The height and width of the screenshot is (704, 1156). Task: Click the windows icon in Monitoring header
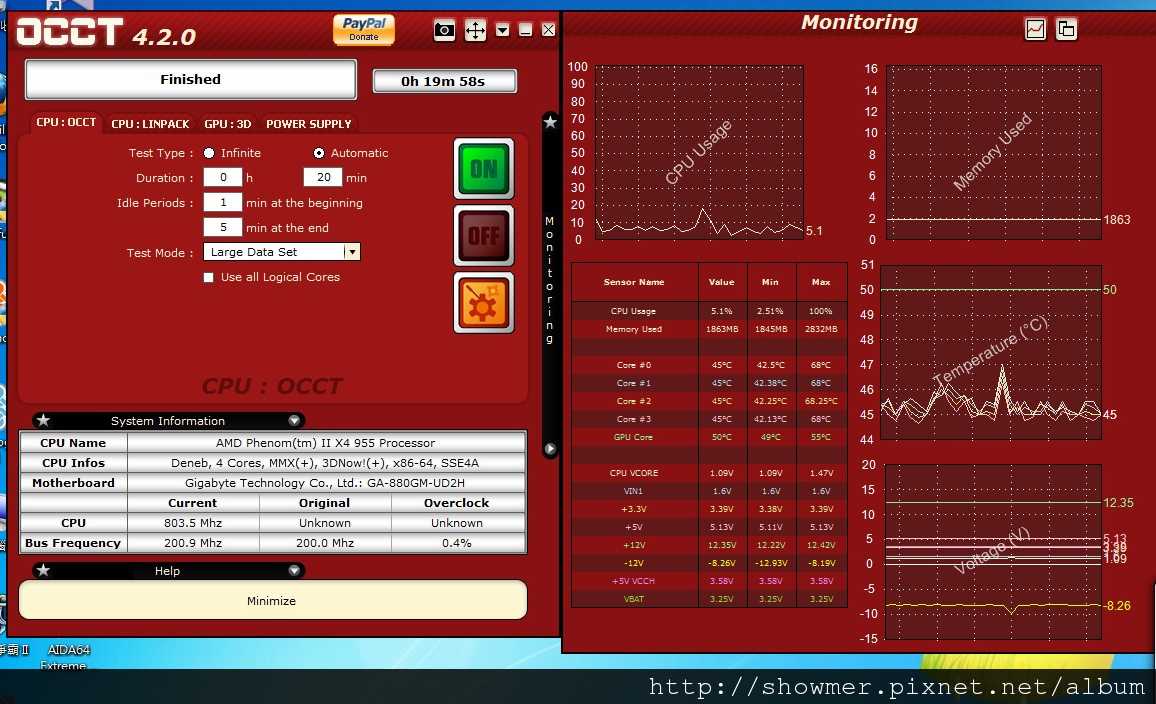1066,29
